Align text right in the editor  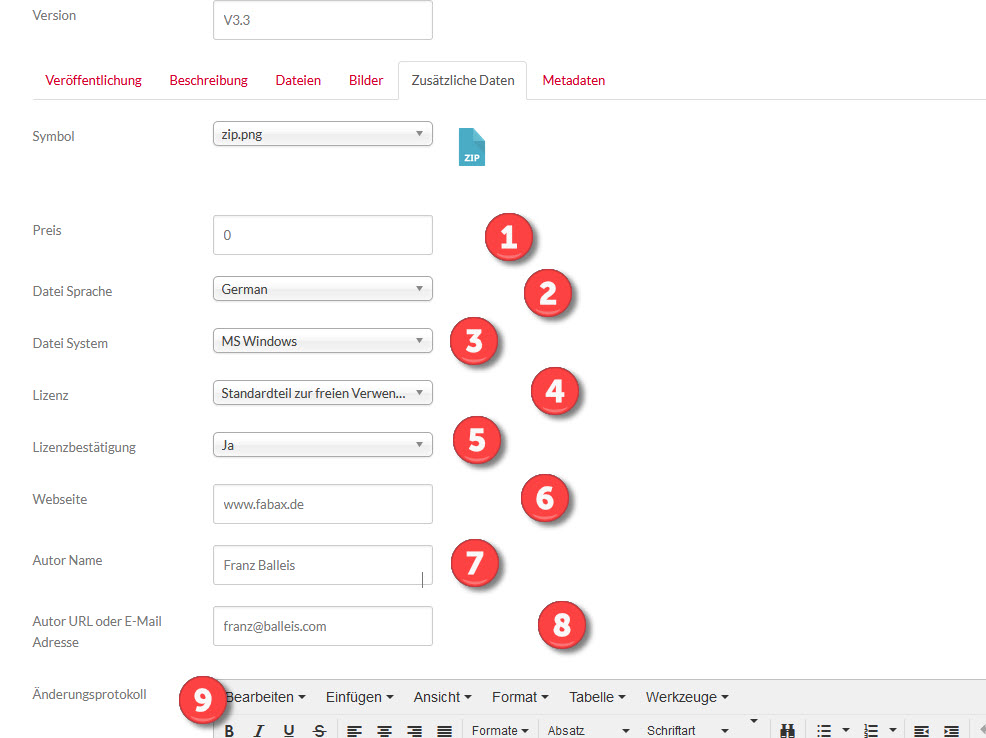tap(414, 730)
